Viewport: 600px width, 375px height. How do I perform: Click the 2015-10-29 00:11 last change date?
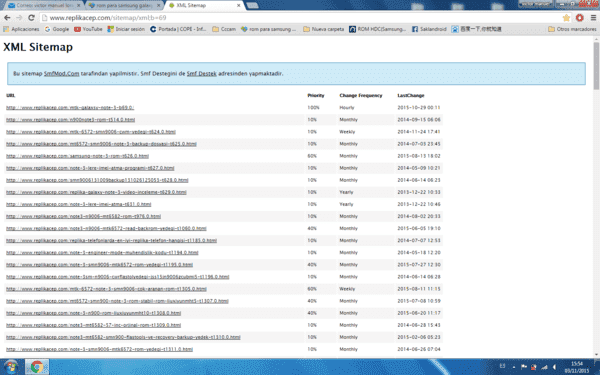(x=419, y=108)
